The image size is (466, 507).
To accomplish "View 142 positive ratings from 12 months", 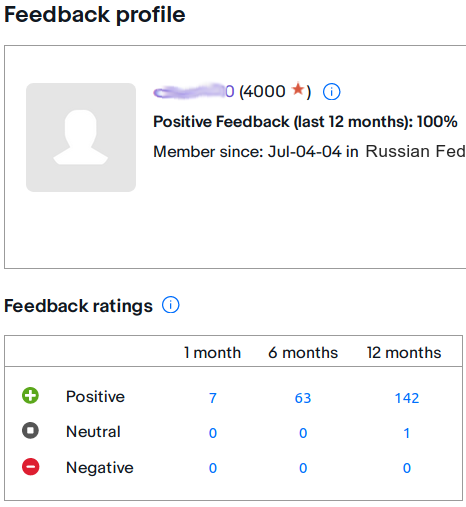I will coord(407,398).
